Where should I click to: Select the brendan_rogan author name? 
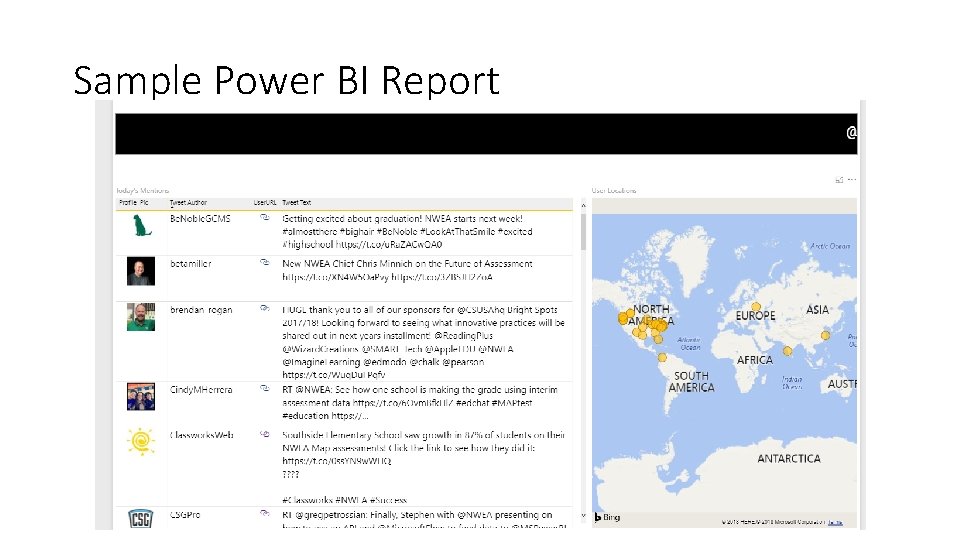201,310
